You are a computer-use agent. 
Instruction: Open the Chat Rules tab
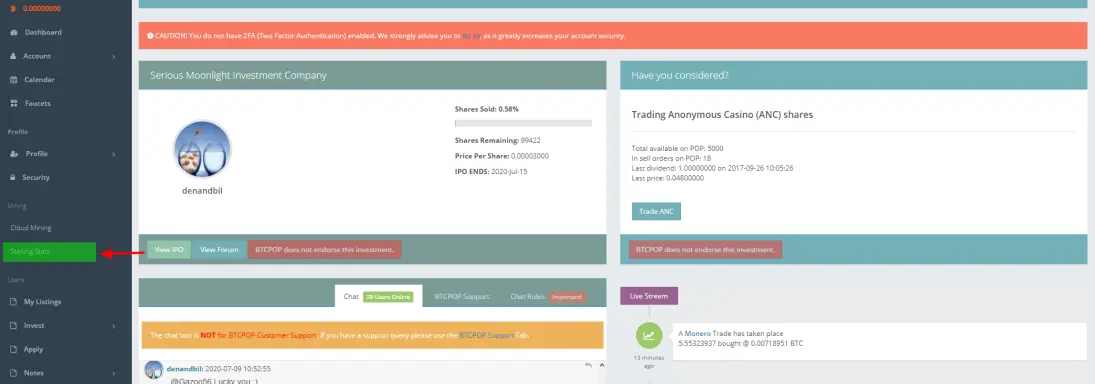pos(527,297)
